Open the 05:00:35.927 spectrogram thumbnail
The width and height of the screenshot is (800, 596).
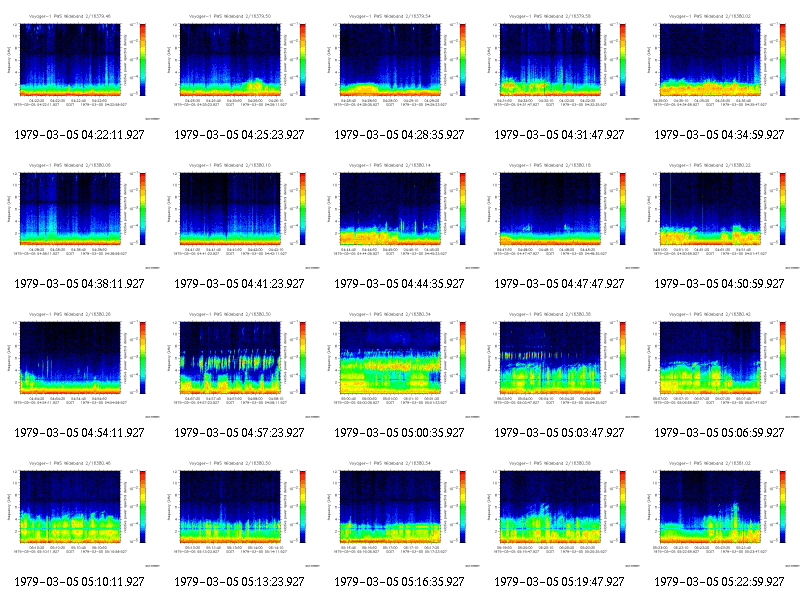[x=399, y=364]
